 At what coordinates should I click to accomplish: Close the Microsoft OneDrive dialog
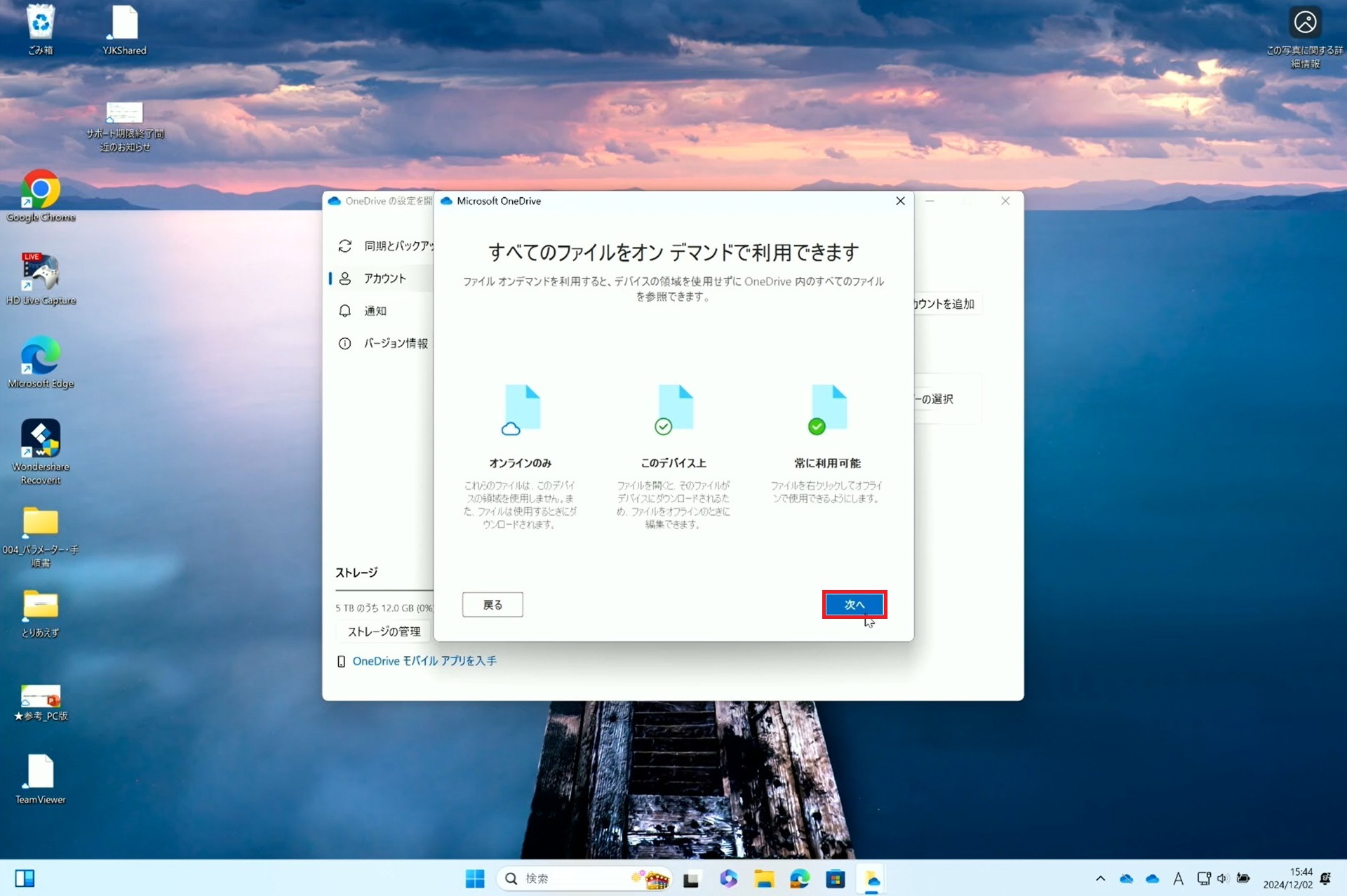pyautogui.click(x=900, y=201)
